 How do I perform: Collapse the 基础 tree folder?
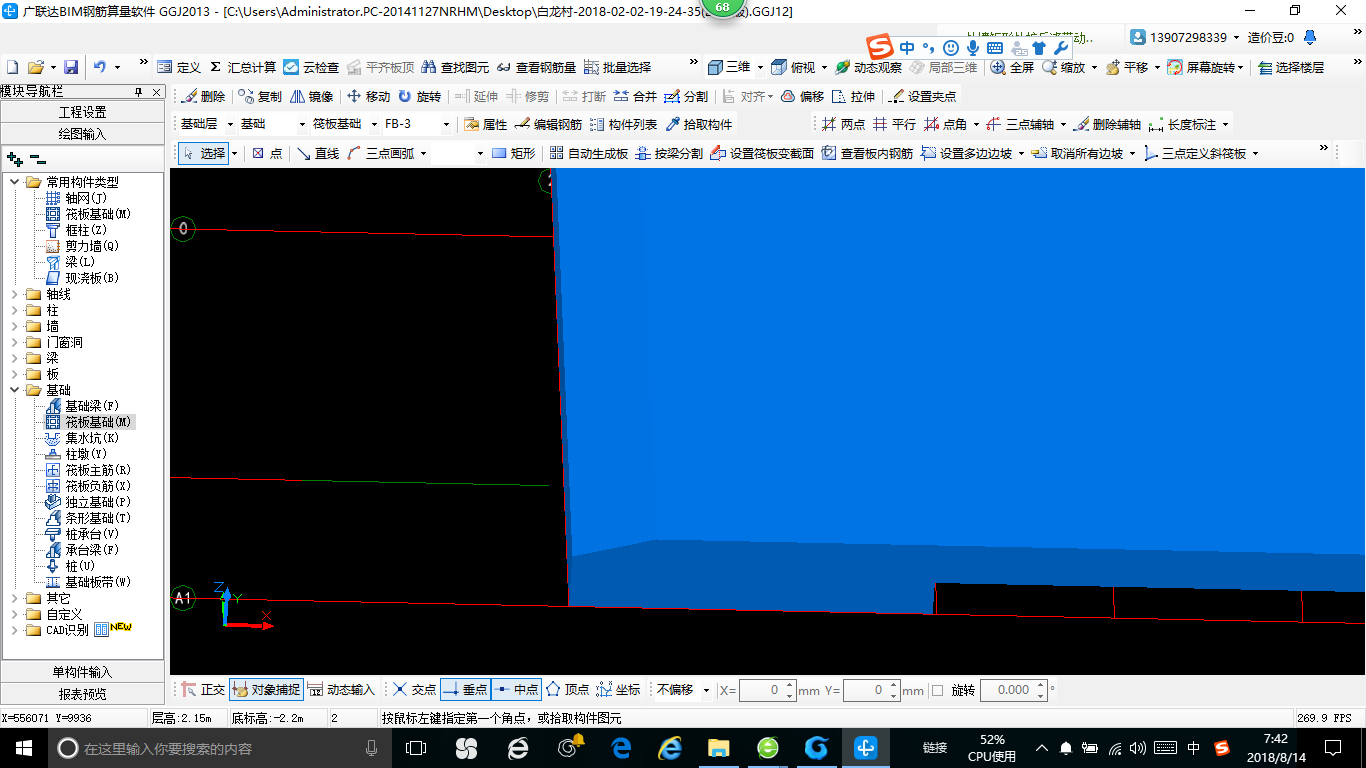tap(15, 390)
